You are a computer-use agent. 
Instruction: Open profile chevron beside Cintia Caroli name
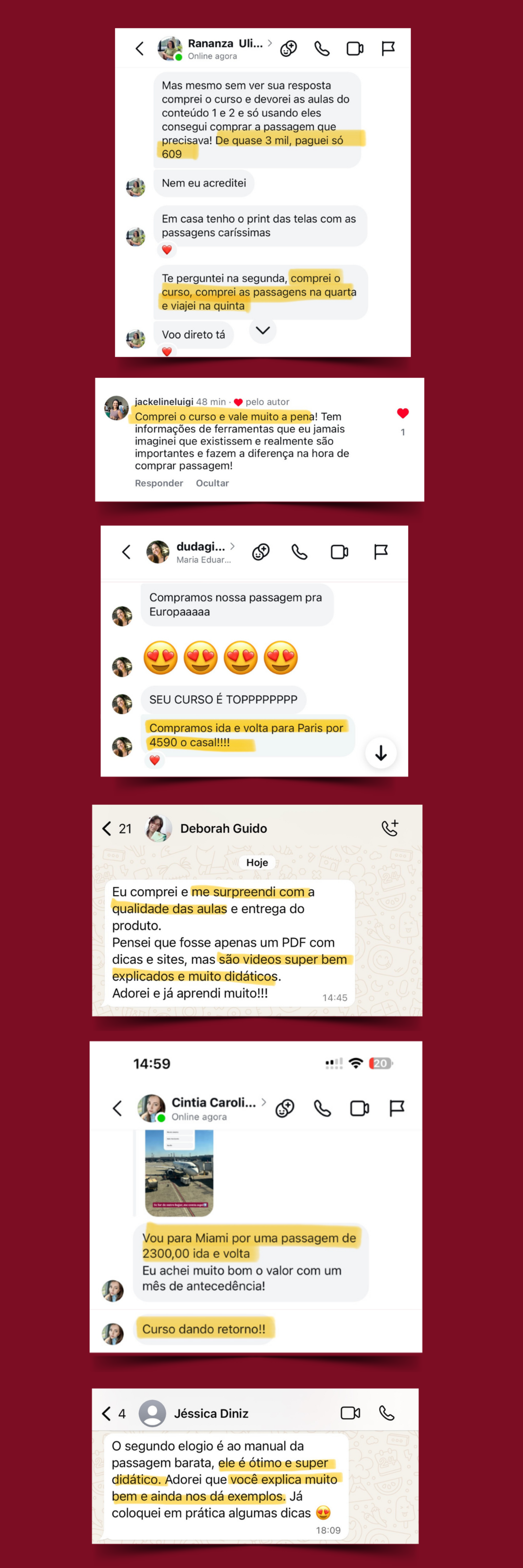click(264, 1102)
